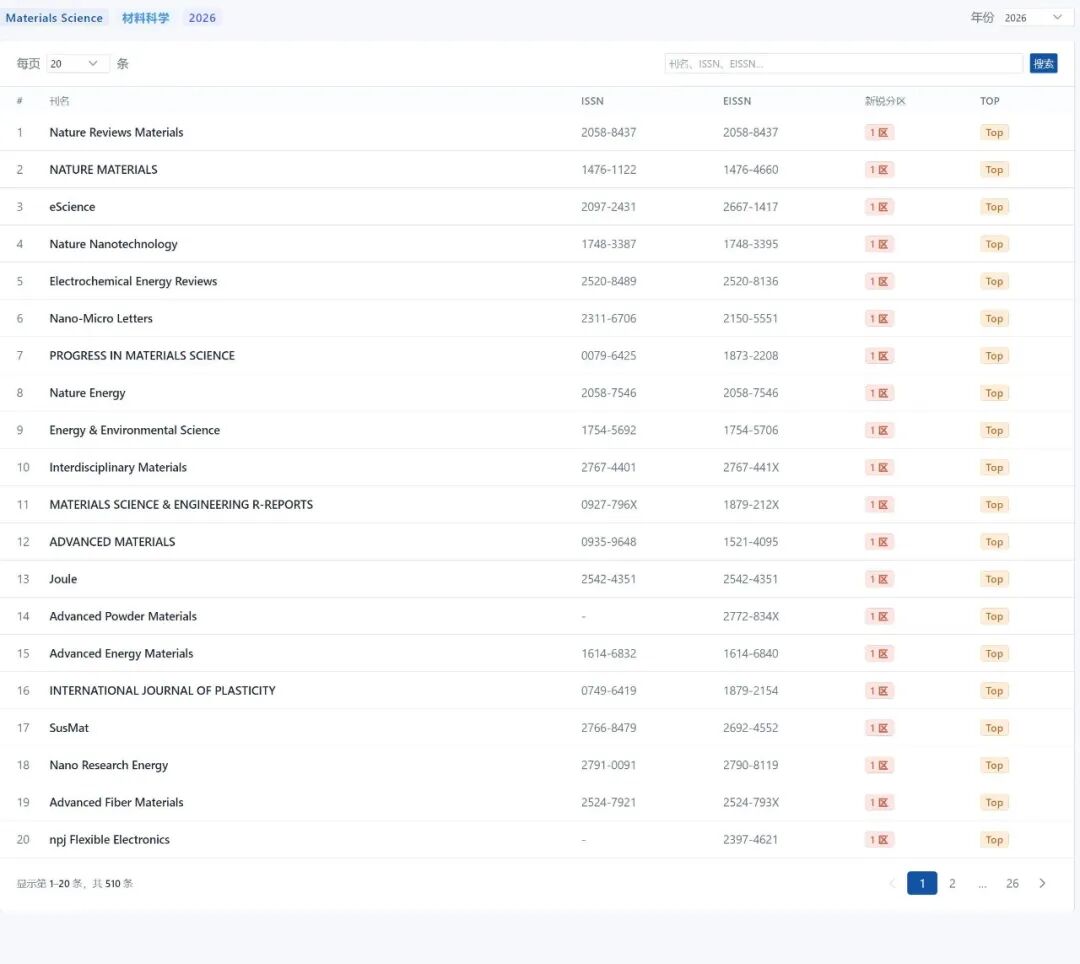The width and height of the screenshot is (1080, 964).
Task: Click the pagination ellipsis to jump pages
Action: point(982,883)
